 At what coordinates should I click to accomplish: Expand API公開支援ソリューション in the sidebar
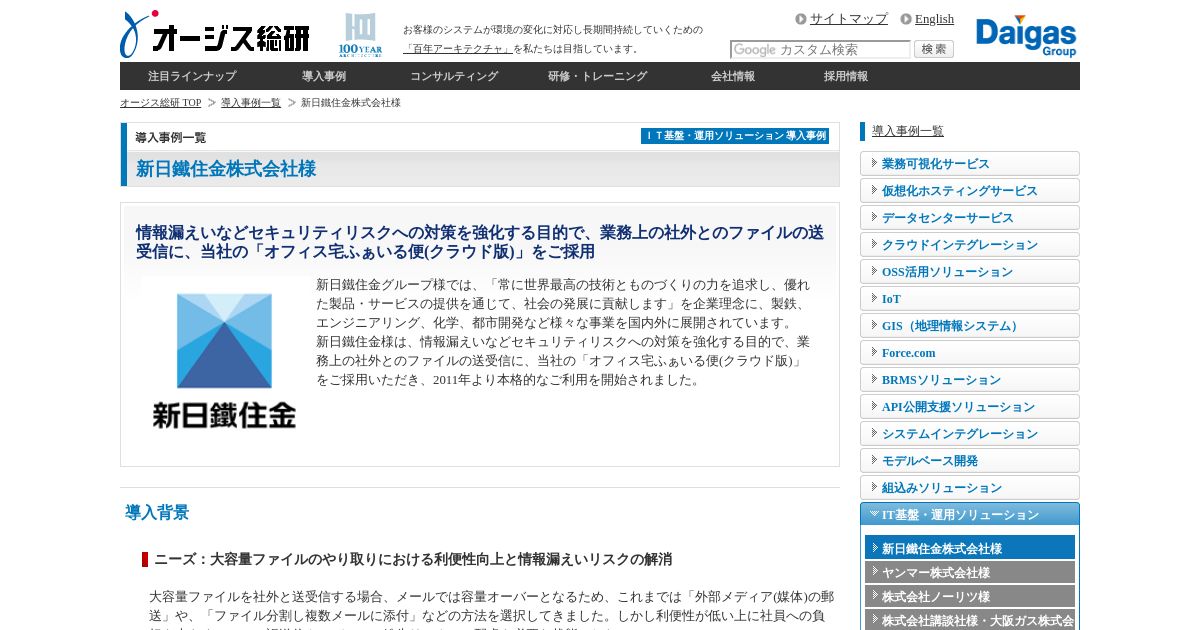[970, 407]
